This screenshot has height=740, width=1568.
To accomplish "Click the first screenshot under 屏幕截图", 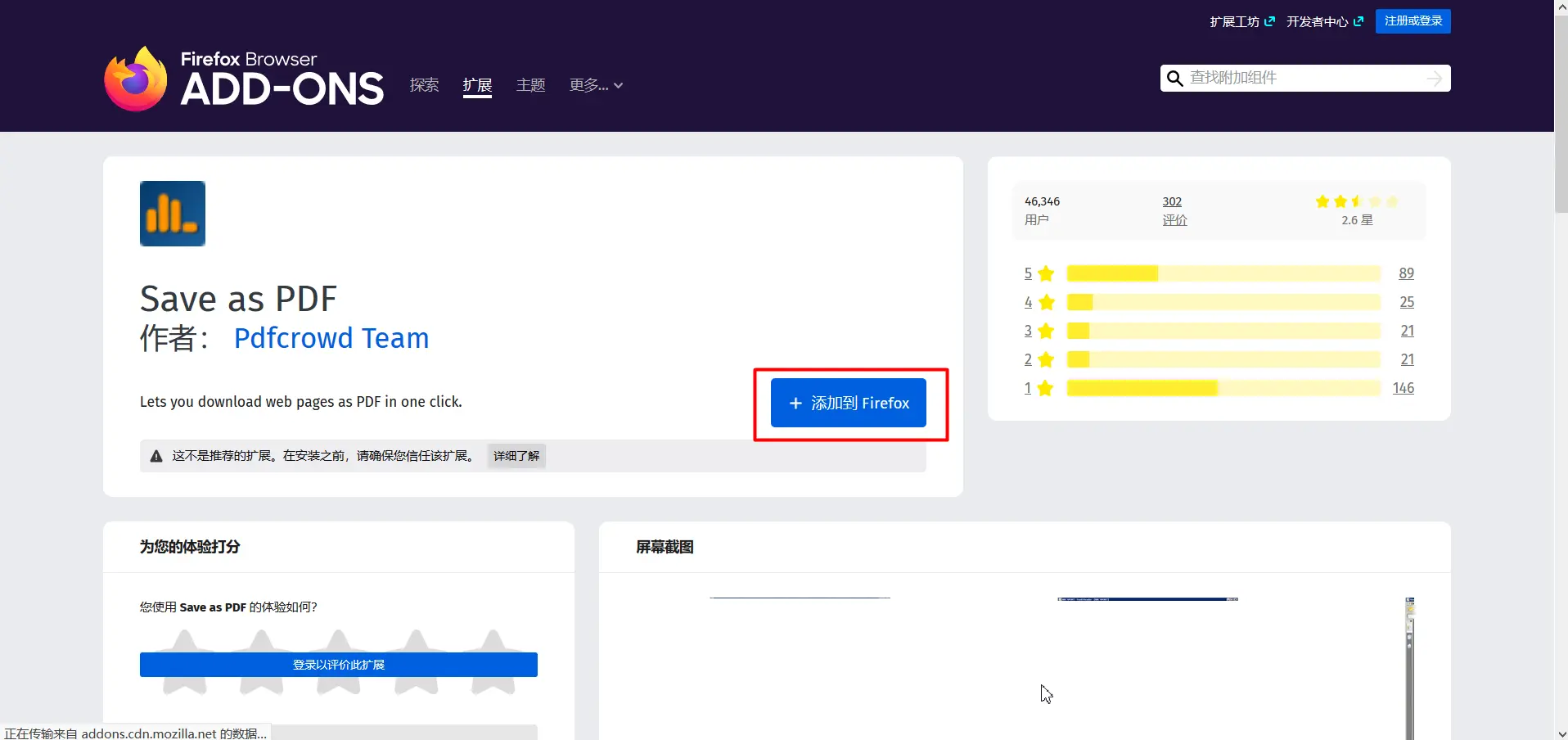I will tap(800, 655).
